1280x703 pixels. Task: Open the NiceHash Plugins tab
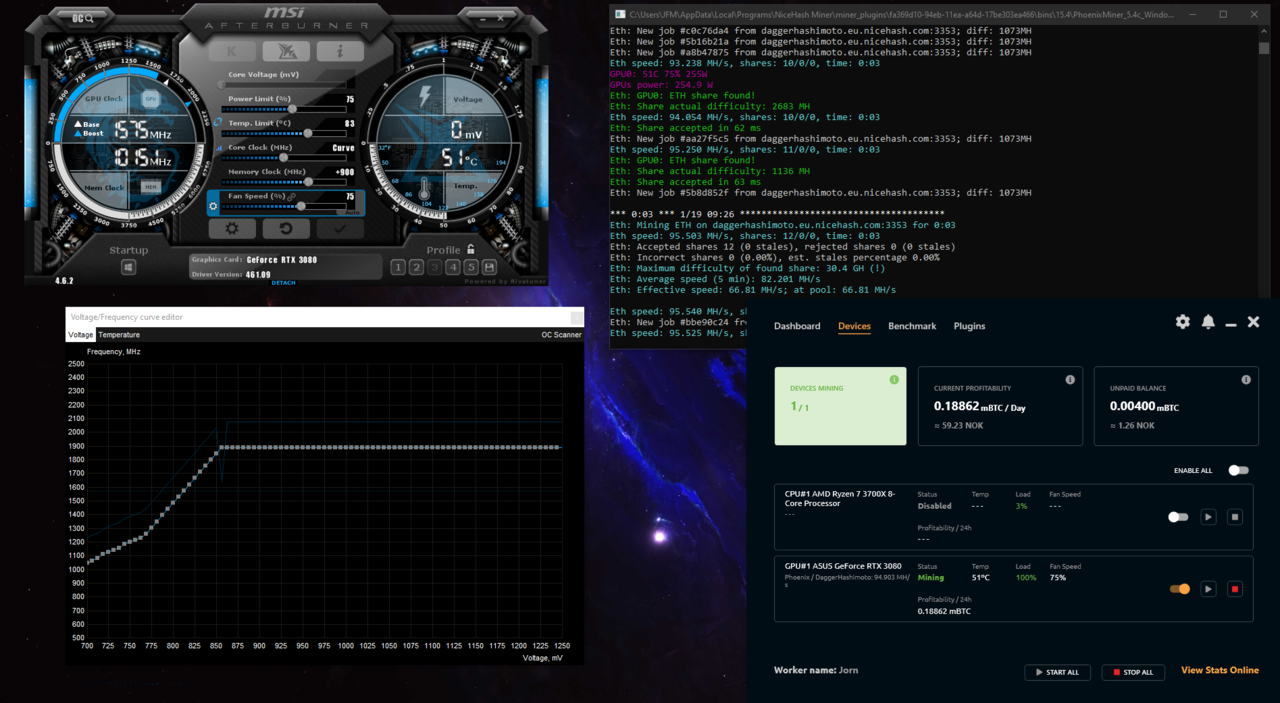[x=969, y=326]
